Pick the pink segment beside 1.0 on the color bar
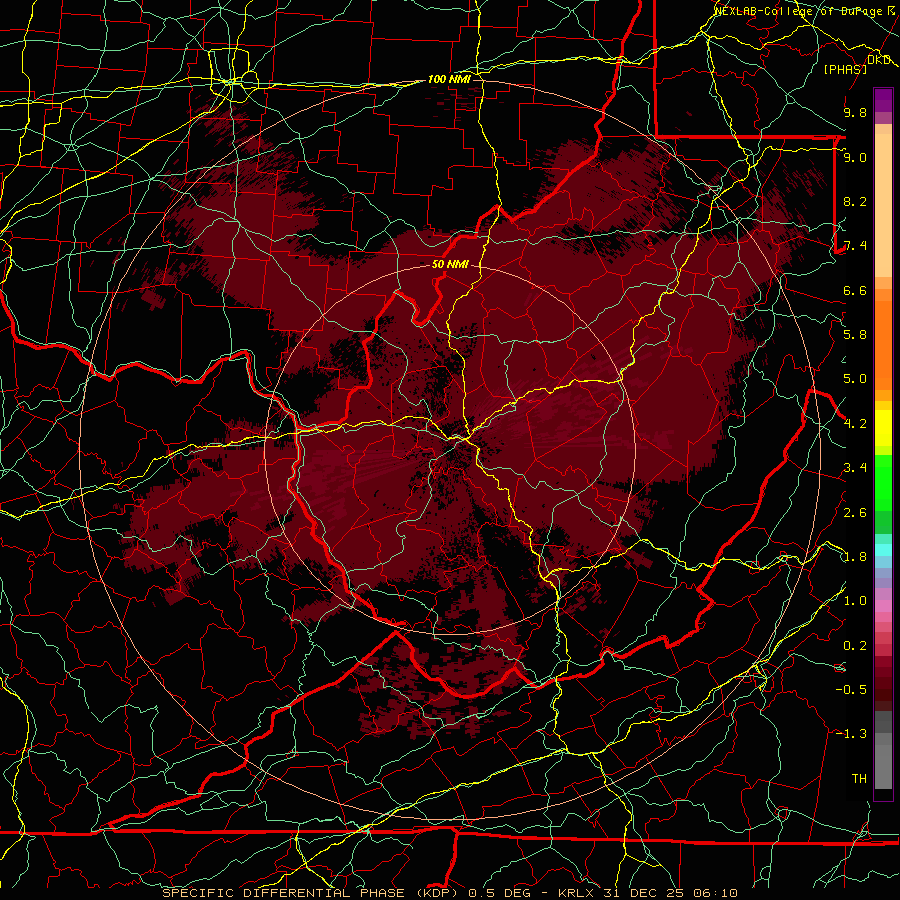Image resolution: width=900 pixels, height=900 pixels. [x=883, y=606]
